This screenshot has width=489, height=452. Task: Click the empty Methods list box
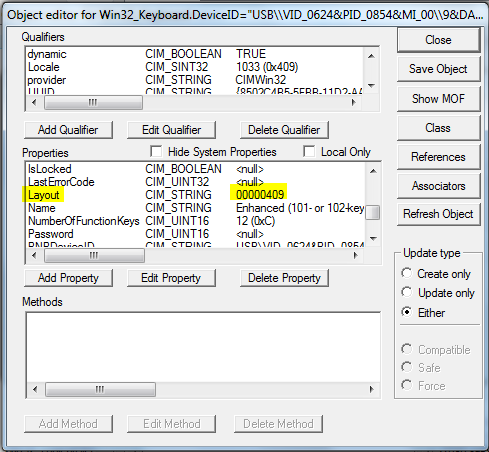(203, 348)
